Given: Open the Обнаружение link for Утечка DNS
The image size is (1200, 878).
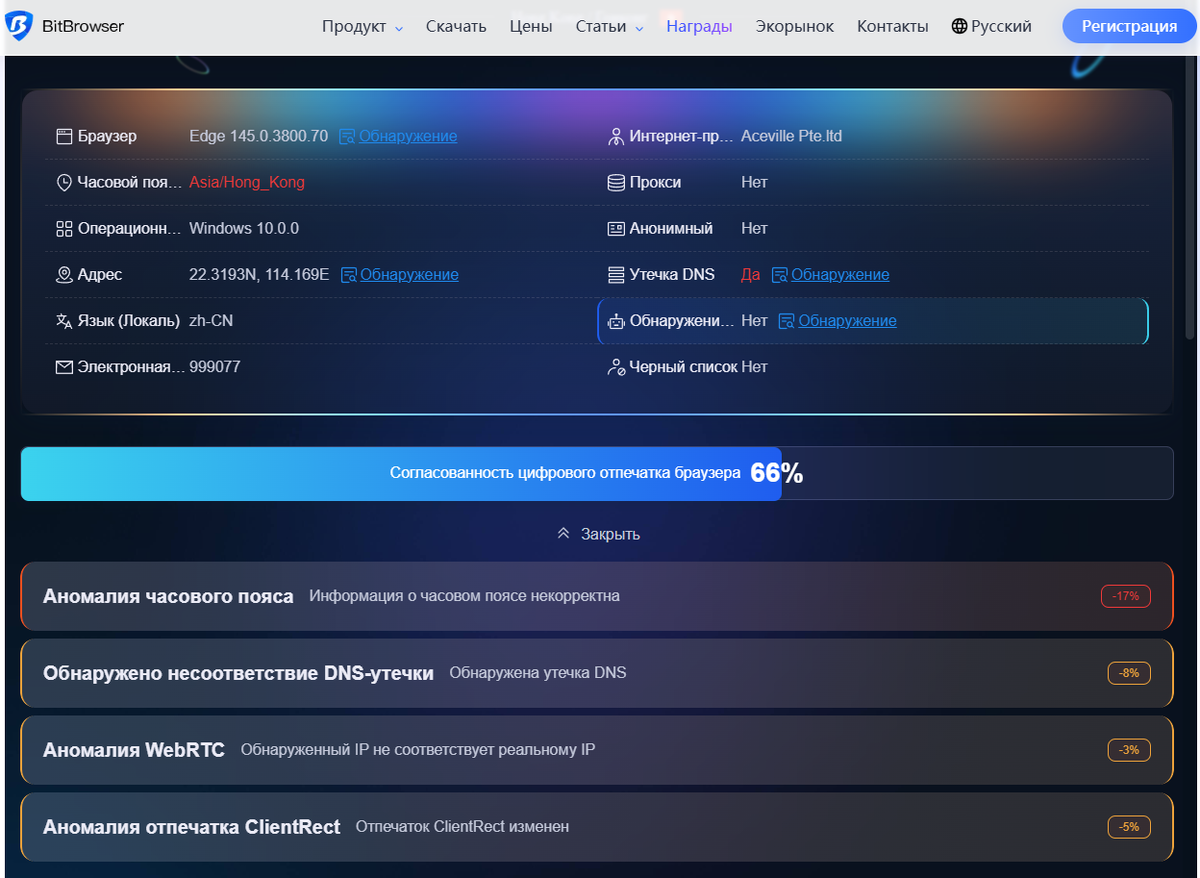Looking at the screenshot, I should tap(840, 274).
